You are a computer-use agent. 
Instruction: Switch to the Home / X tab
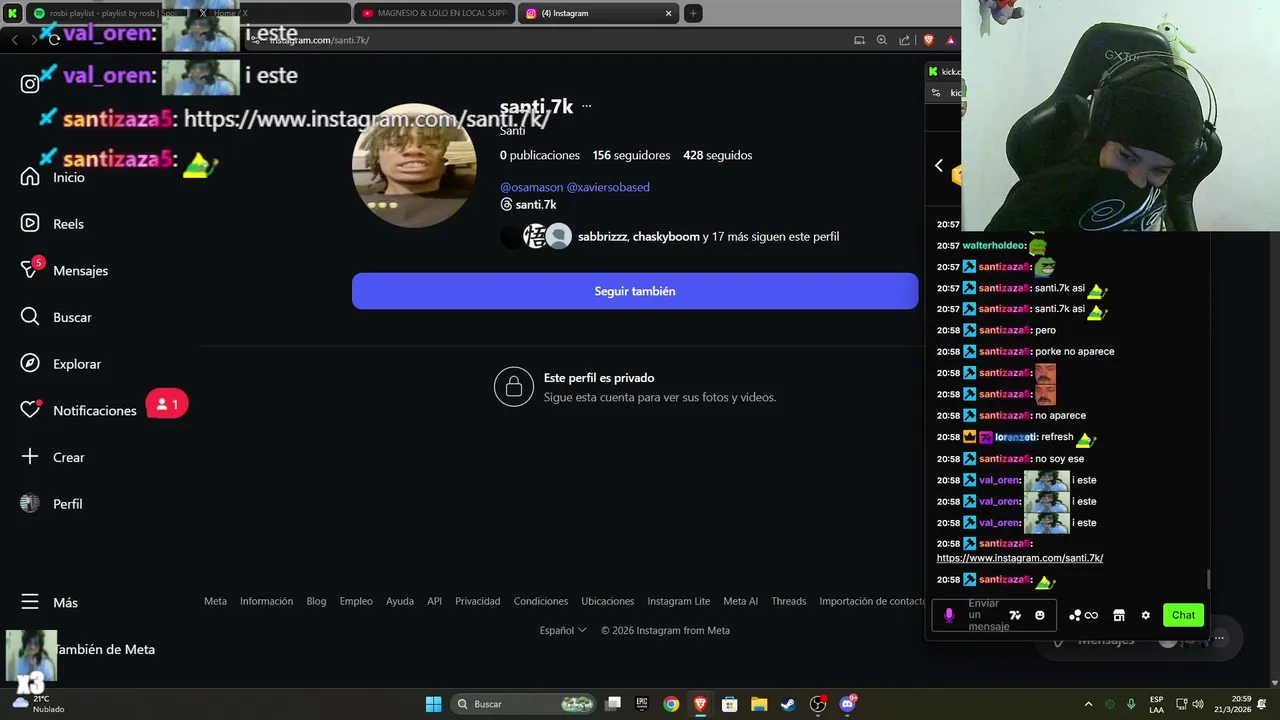point(270,13)
